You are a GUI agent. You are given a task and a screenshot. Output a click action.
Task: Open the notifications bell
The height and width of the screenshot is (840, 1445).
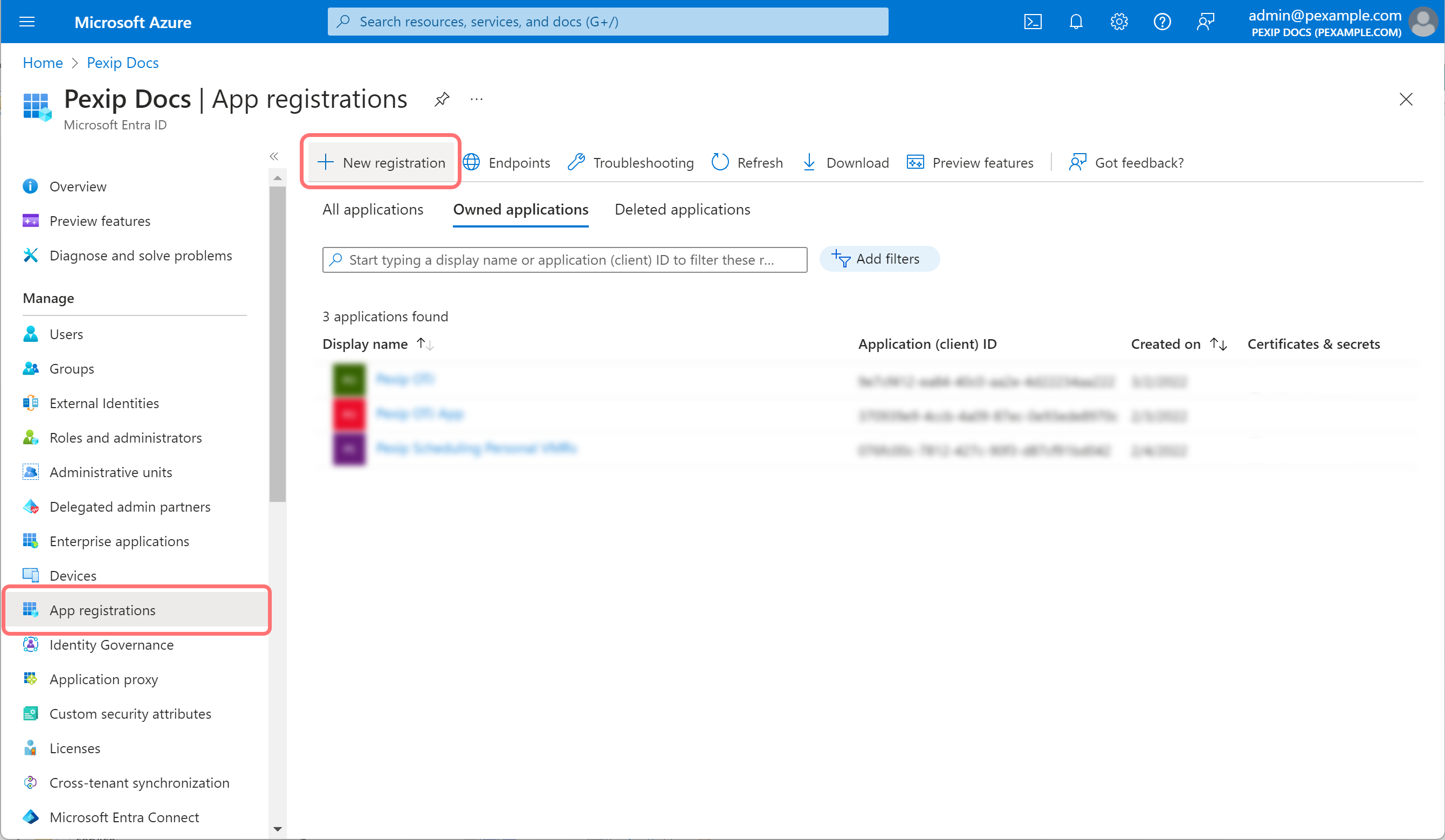click(x=1076, y=22)
